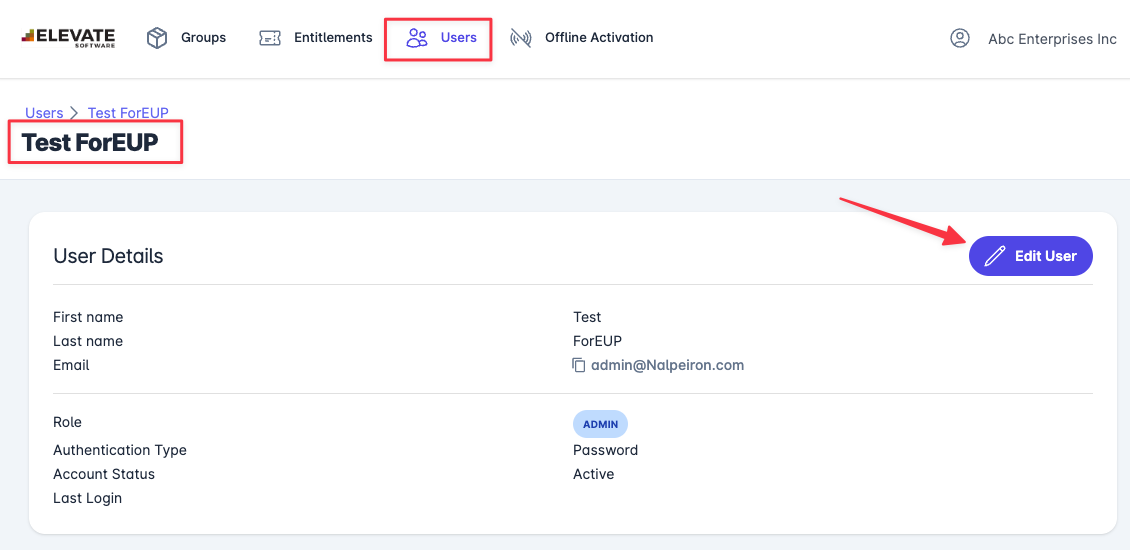Select the Users navigation label
1130x550 pixels.
pyautogui.click(x=459, y=38)
